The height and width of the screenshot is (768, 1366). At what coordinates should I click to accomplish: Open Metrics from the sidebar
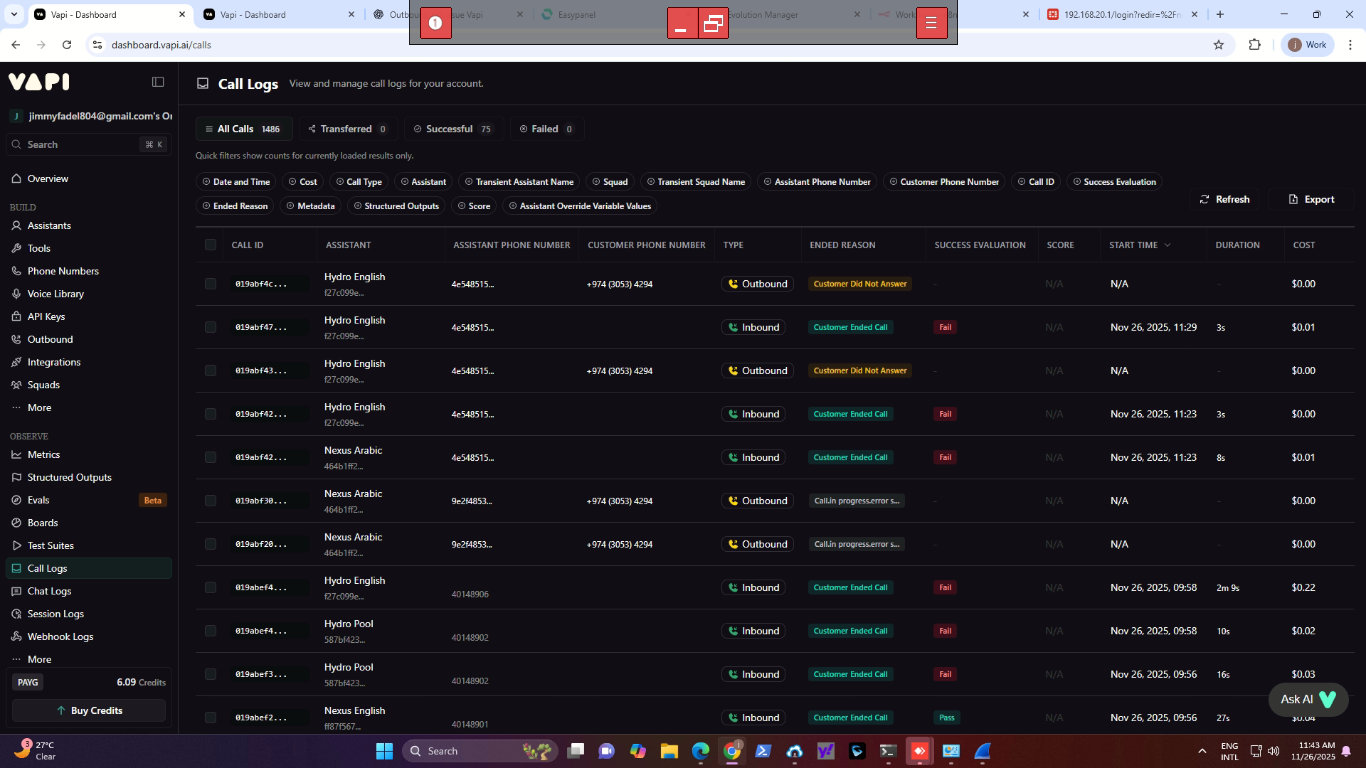click(43, 455)
